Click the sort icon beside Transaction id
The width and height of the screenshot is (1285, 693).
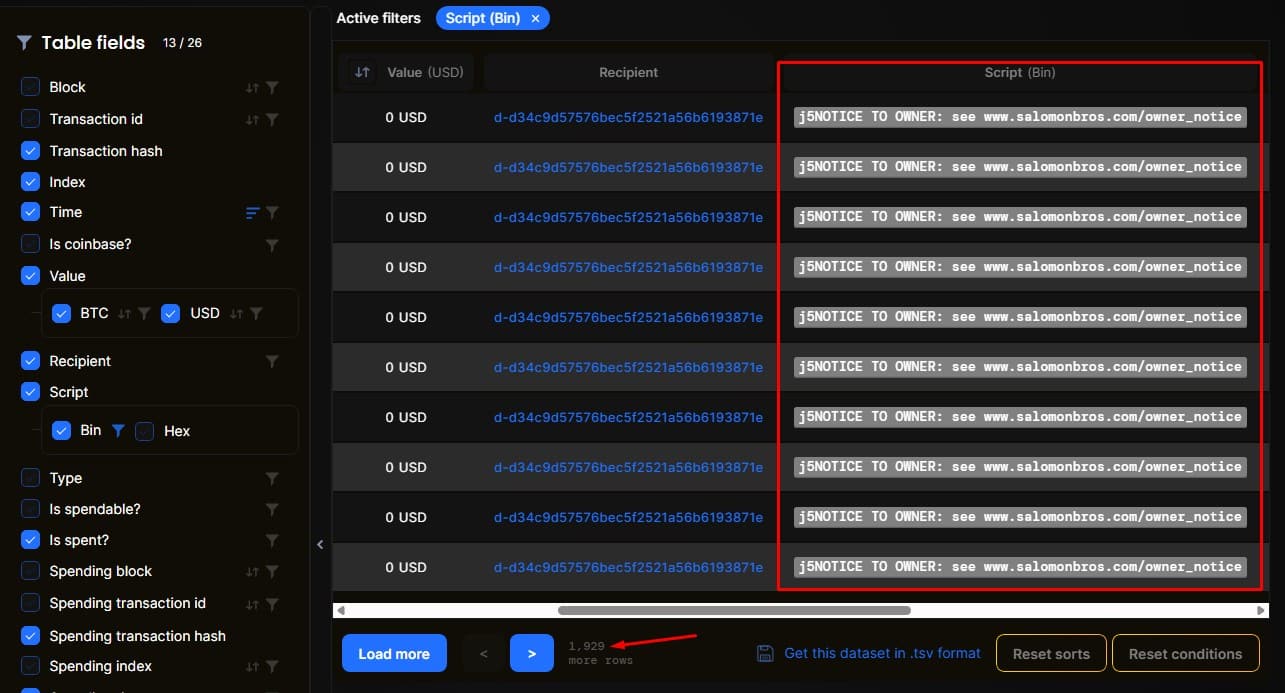coord(252,120)
